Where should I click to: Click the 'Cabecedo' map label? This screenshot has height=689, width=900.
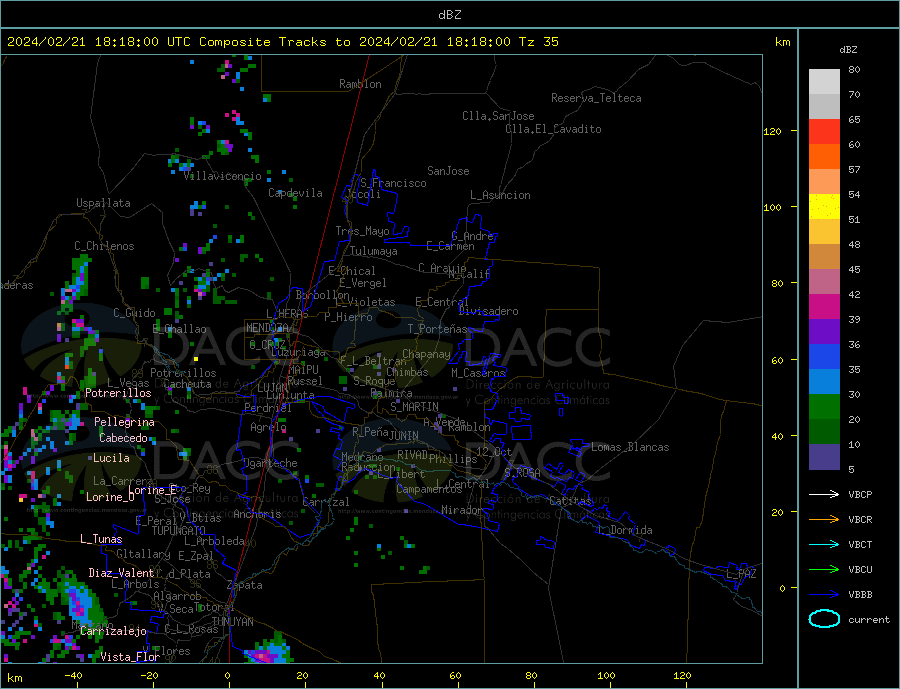123,438
